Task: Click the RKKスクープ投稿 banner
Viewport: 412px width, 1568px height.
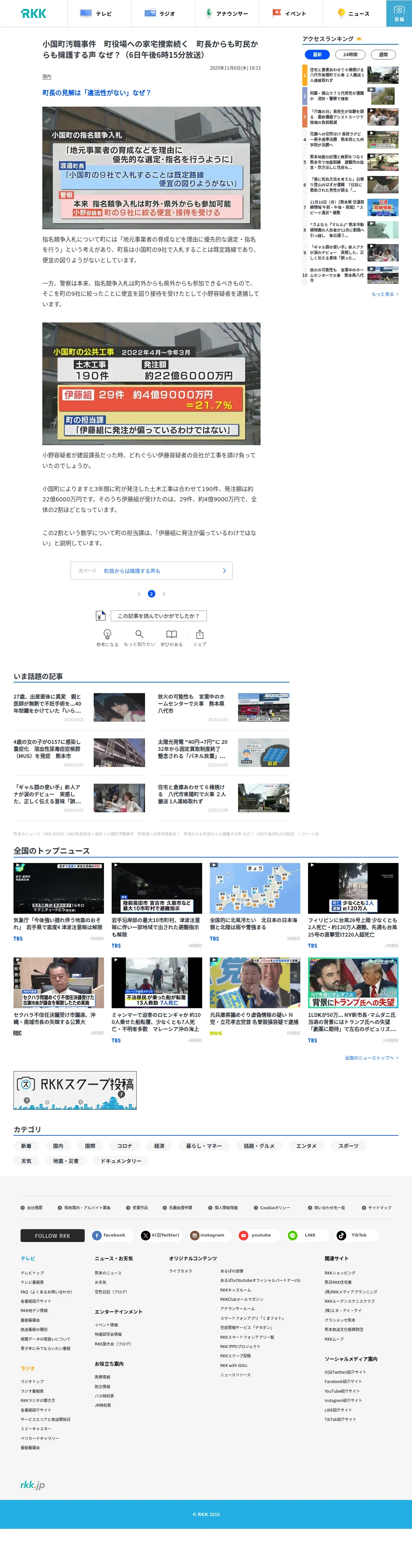Action: [75, 1090]
